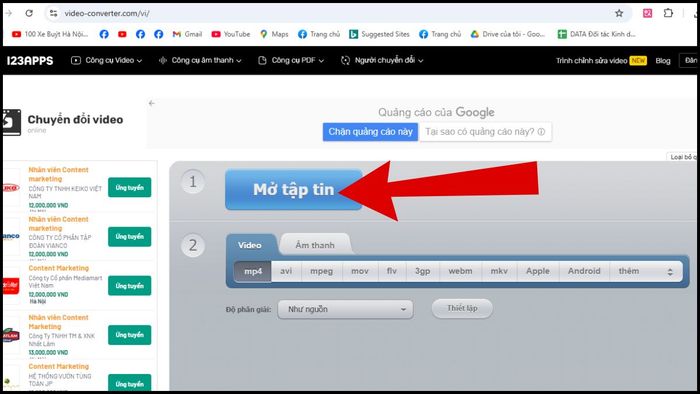Select mov output format
The height and width of the screenshot is (394, 700).
pos(360,271)
